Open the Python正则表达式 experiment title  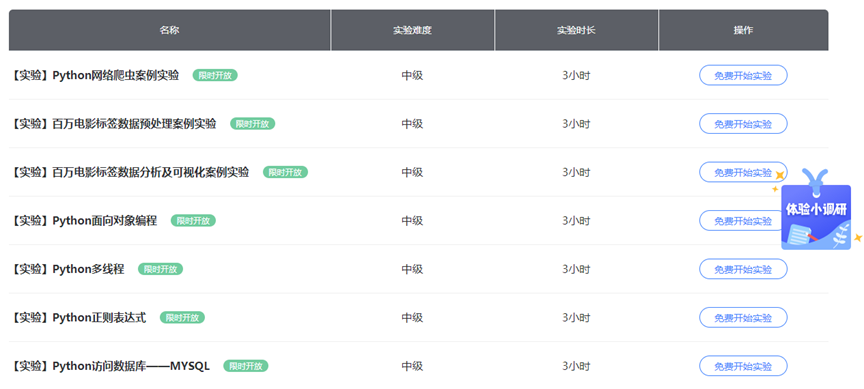79,318
